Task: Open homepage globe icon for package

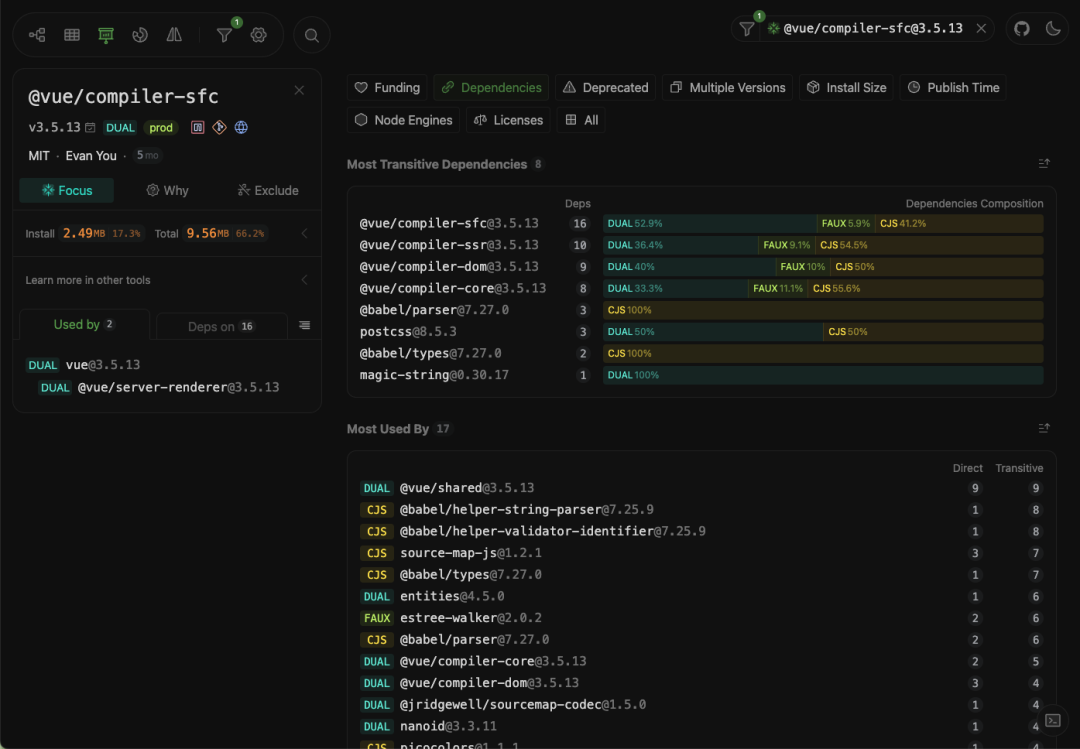Action: click(241, 127)
